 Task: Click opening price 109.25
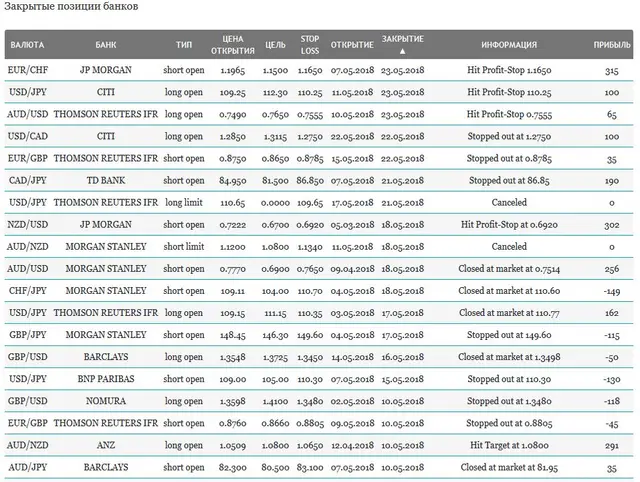233,93
